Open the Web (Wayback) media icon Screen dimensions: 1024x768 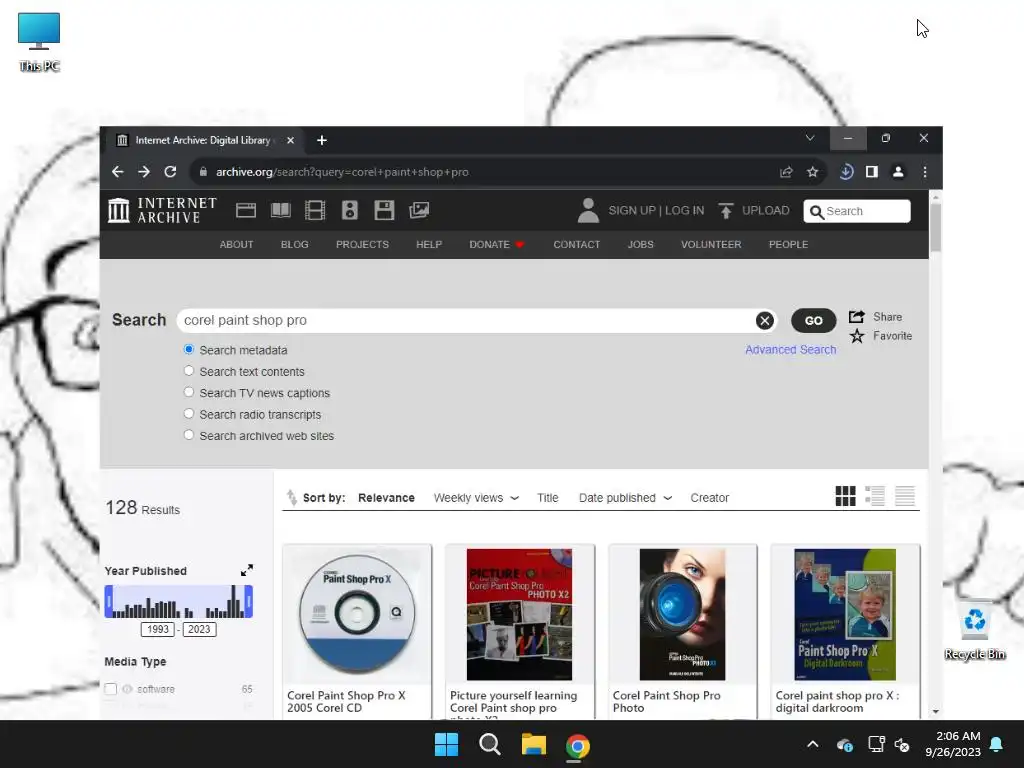[x=246, y=210]
